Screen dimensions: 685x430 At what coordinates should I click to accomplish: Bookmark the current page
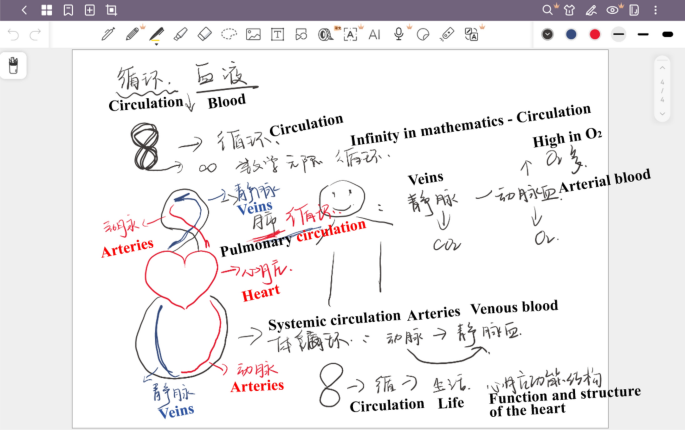point(68,10)
